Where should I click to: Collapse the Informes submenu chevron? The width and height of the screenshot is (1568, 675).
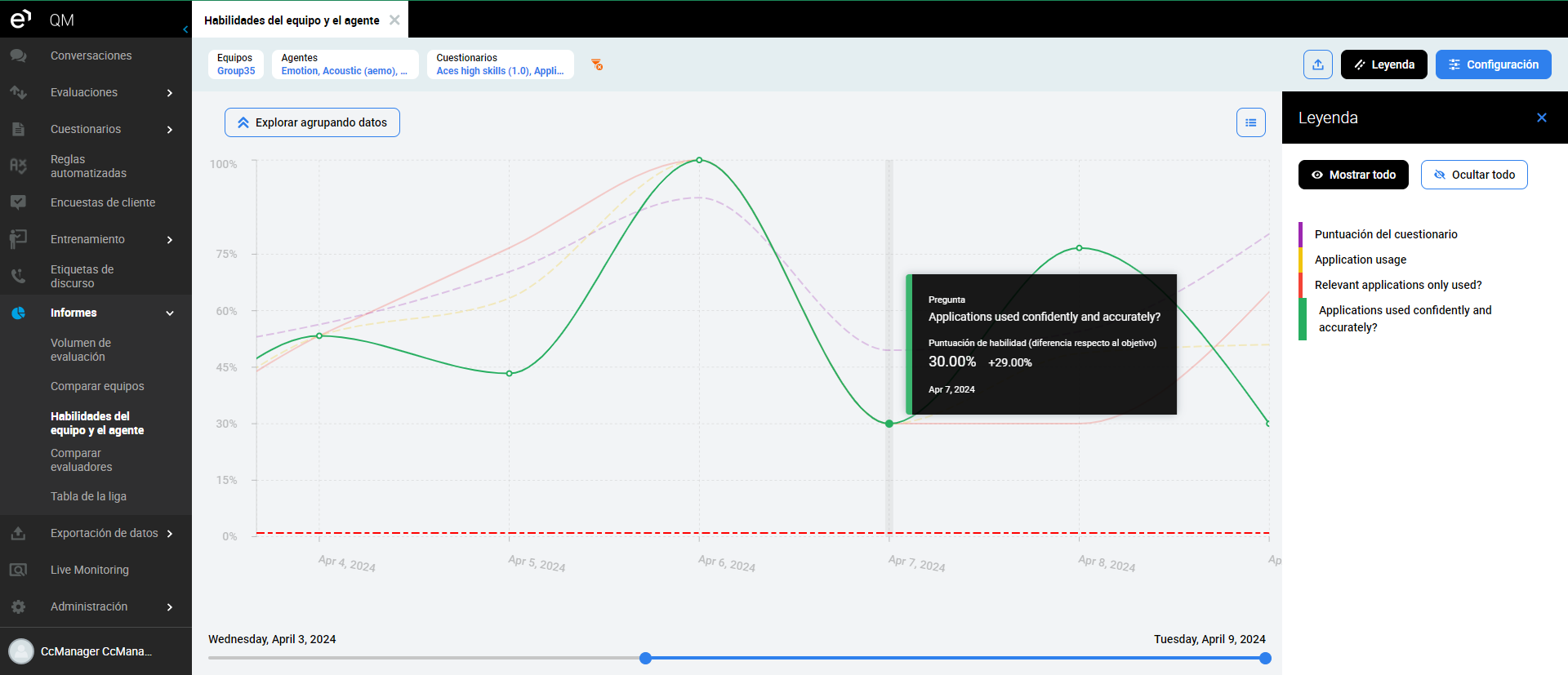click(x=170, y=313)
